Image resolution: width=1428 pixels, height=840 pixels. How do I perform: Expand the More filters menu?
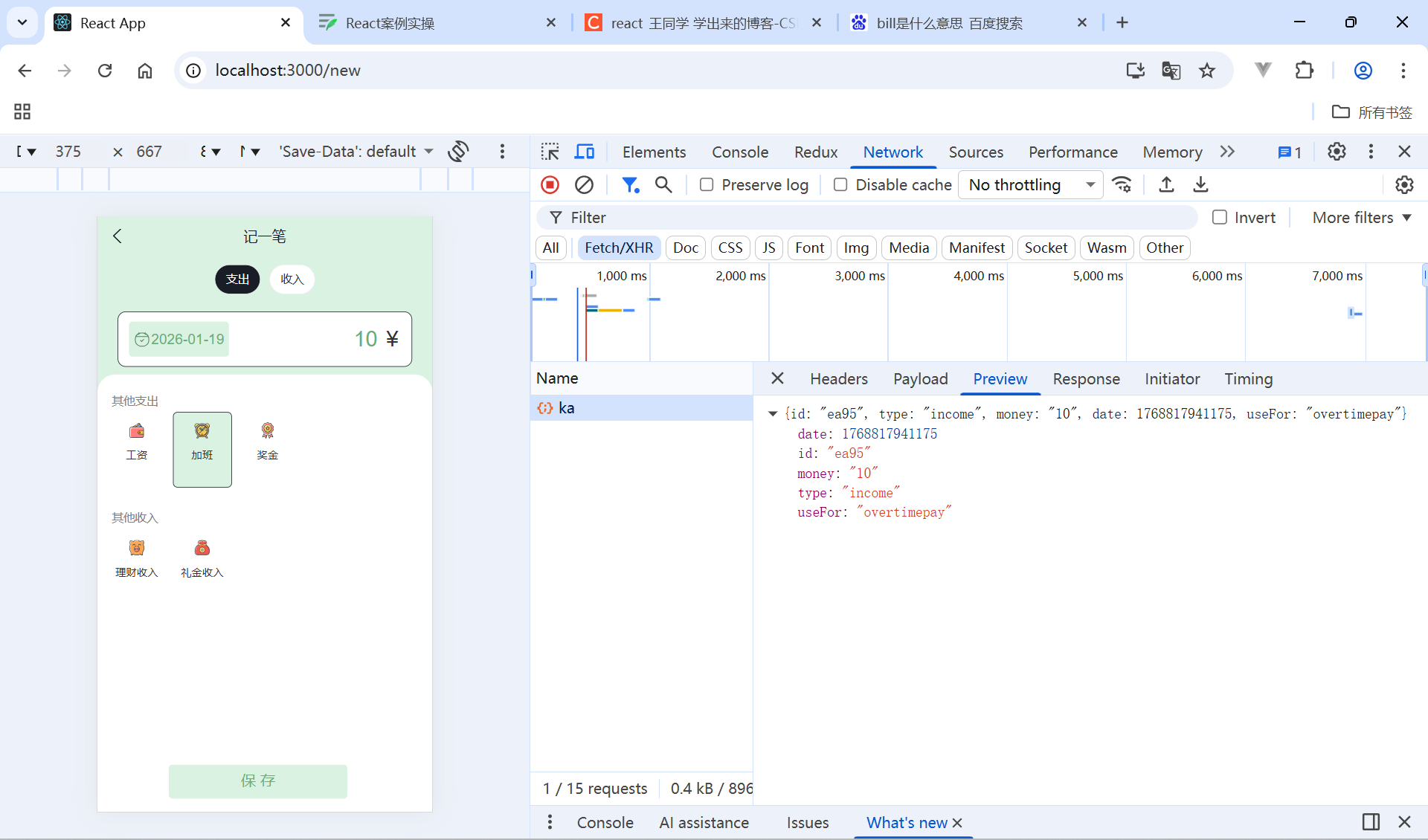[x=1361, y=218]
